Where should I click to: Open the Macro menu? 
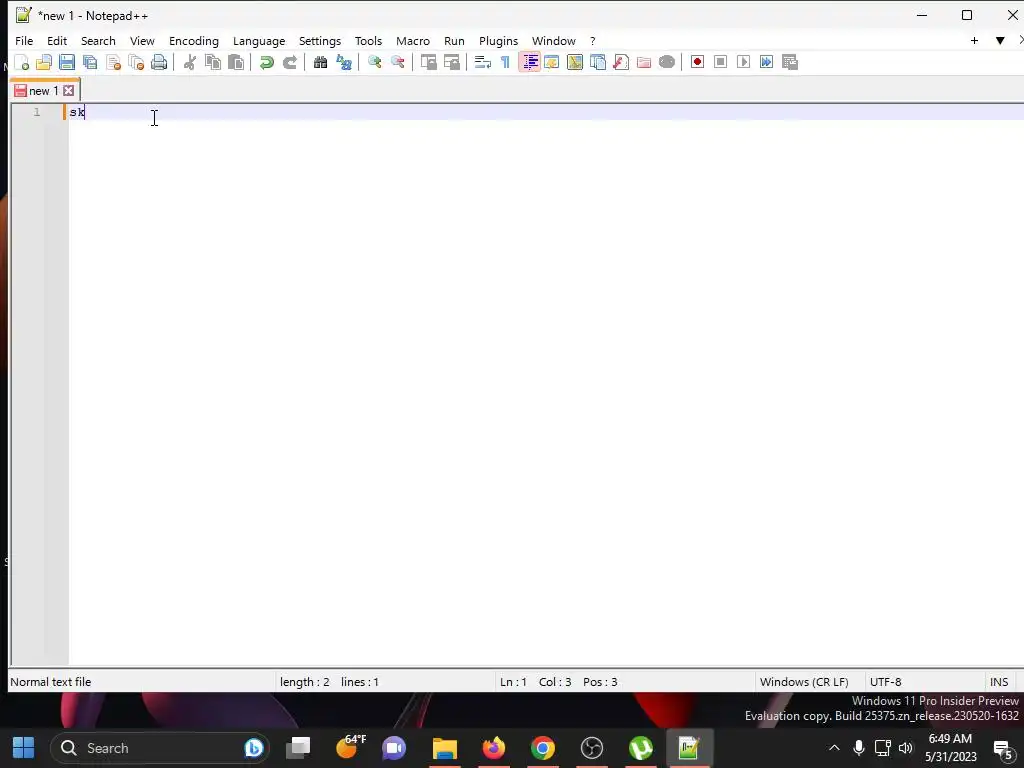pos(413,40)
